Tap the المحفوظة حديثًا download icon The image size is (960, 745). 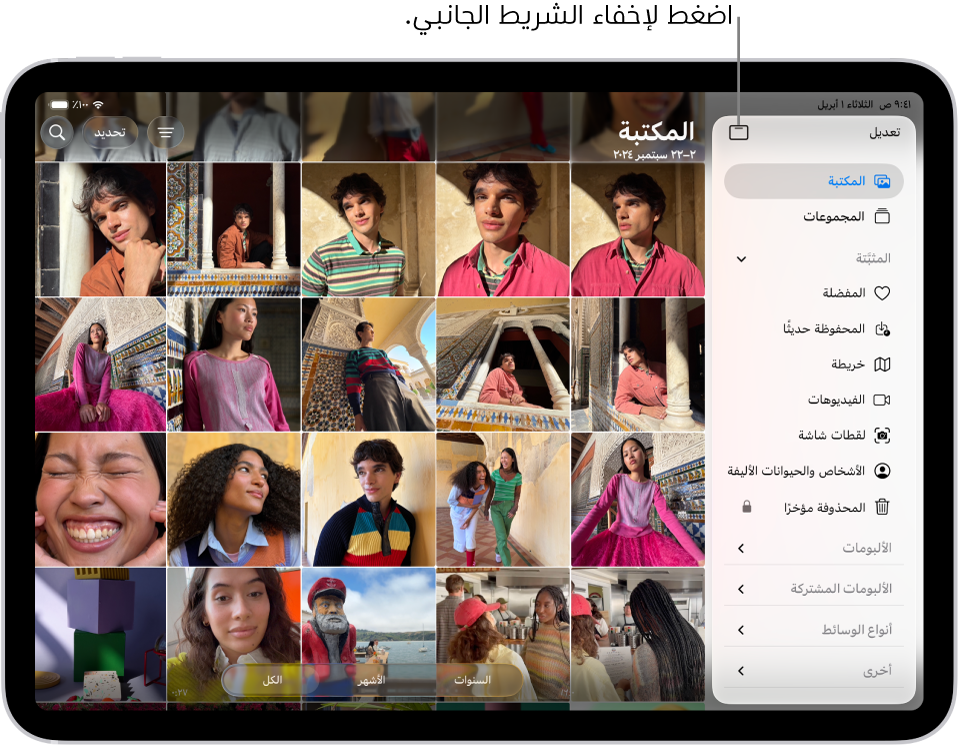882,329
